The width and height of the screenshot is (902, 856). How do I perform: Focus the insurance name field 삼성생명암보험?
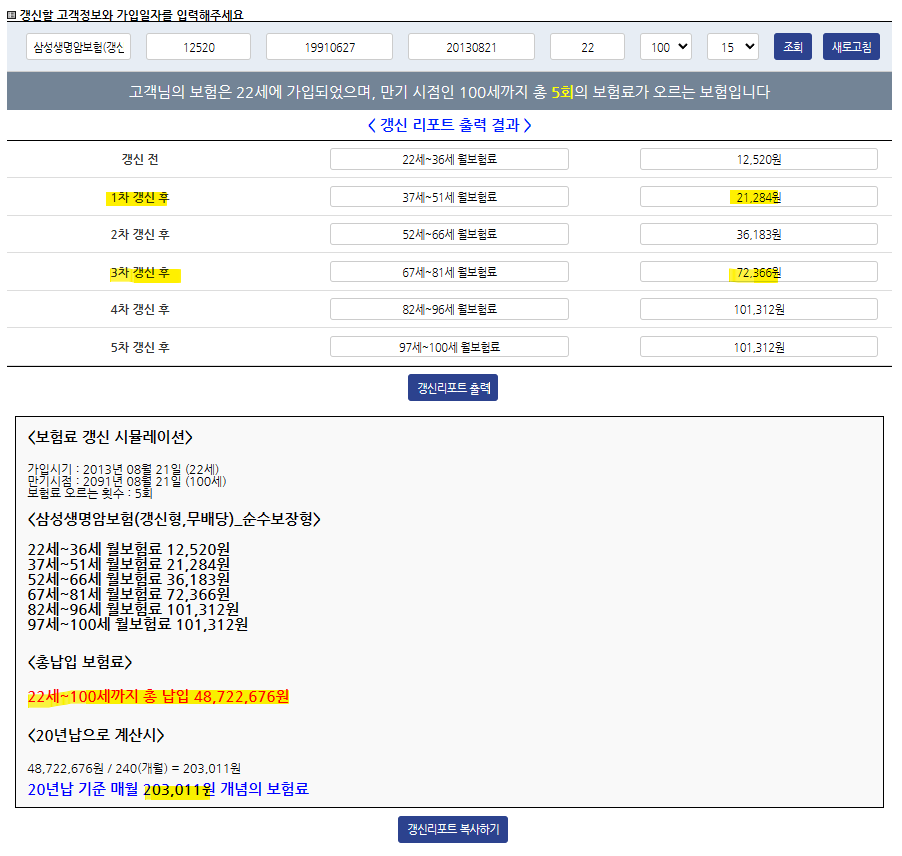(80, 47)
